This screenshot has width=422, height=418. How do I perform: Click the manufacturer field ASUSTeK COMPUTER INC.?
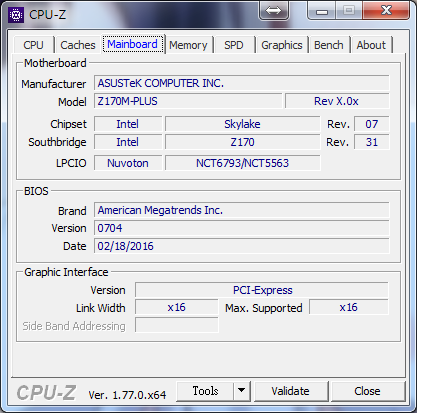tap(242, 83)
